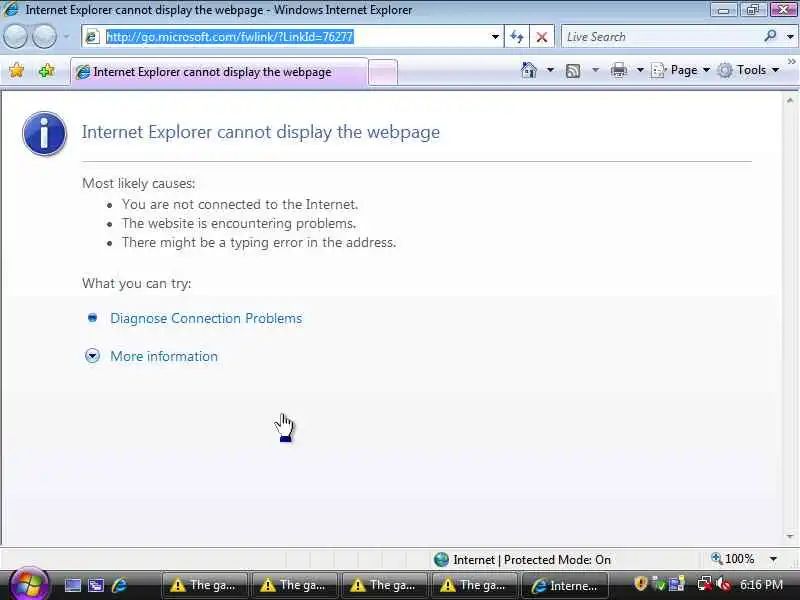The width and height of the screenshot is (800, 600).
Task: Click the 6:16 PM clock
Action: [761, 585]
